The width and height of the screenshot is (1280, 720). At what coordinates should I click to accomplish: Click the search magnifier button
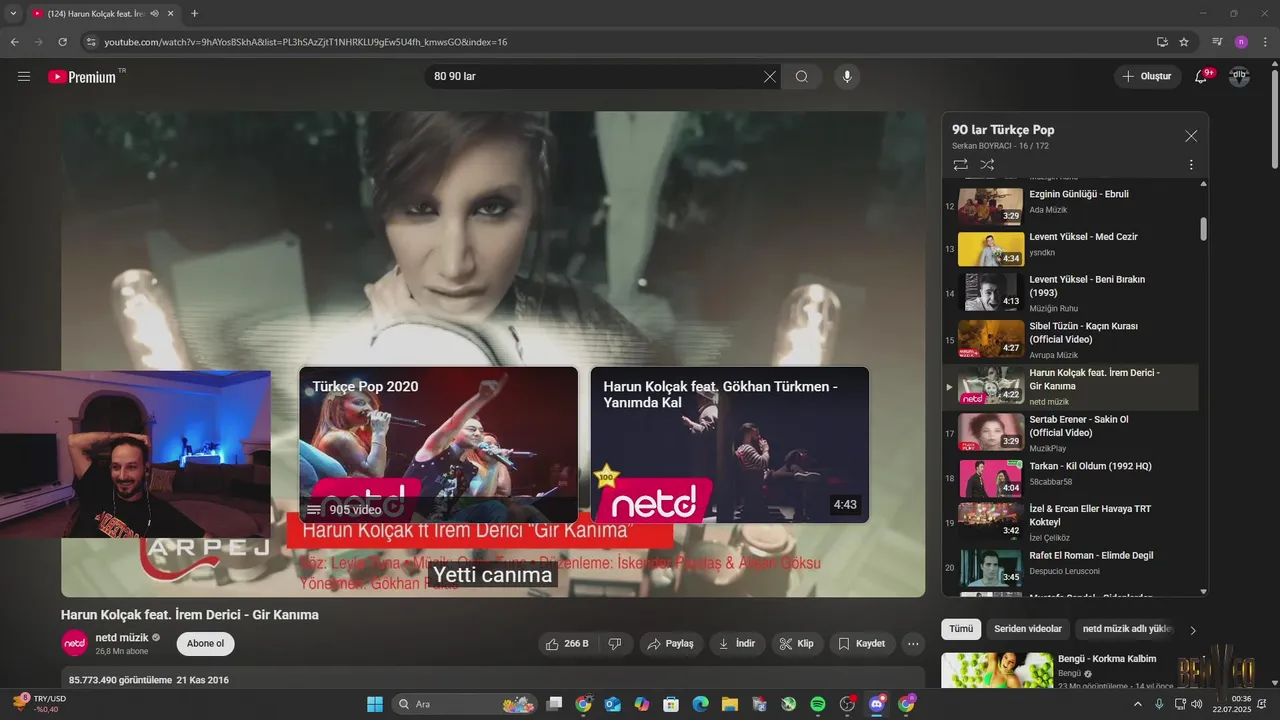802,77
